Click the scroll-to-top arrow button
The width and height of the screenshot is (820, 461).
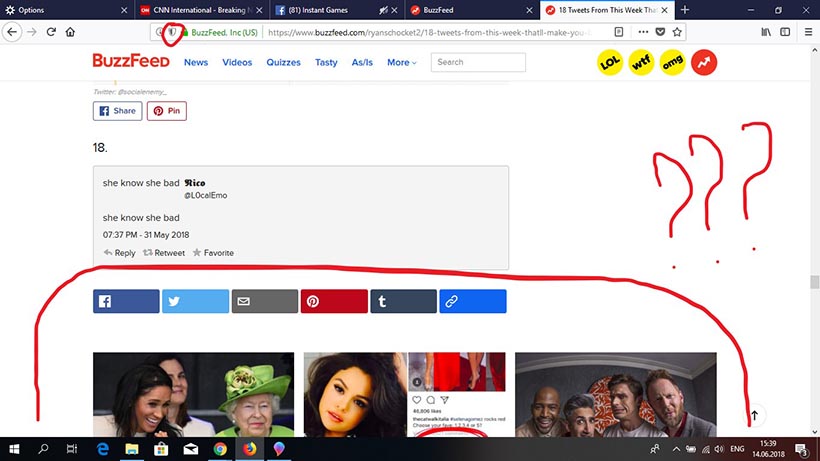755,414
